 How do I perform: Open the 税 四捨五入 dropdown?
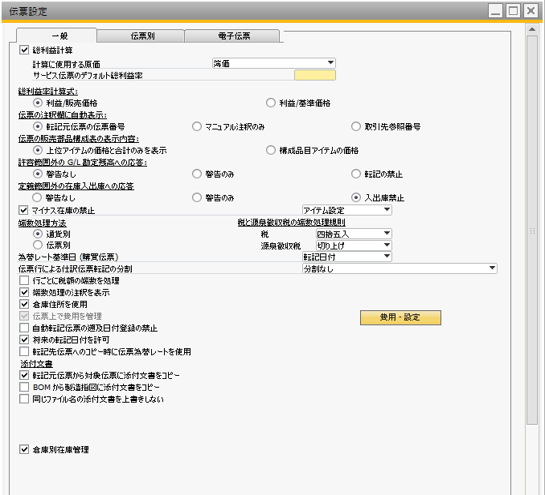pyautogui.click(x=354, y=234)
